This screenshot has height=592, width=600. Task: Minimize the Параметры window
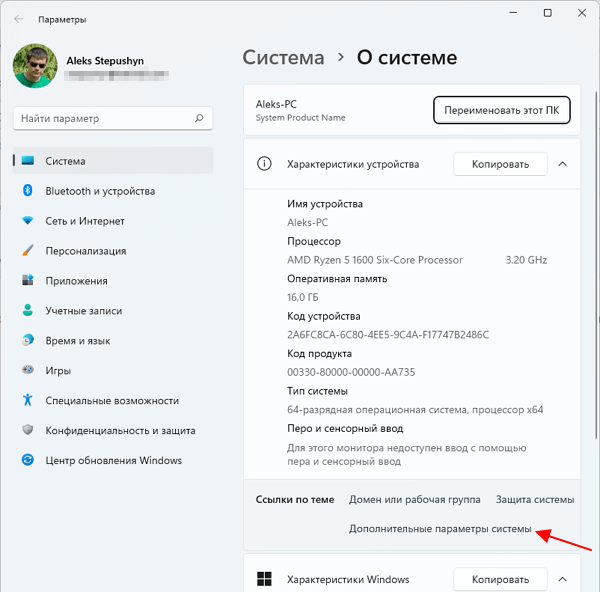513,13
